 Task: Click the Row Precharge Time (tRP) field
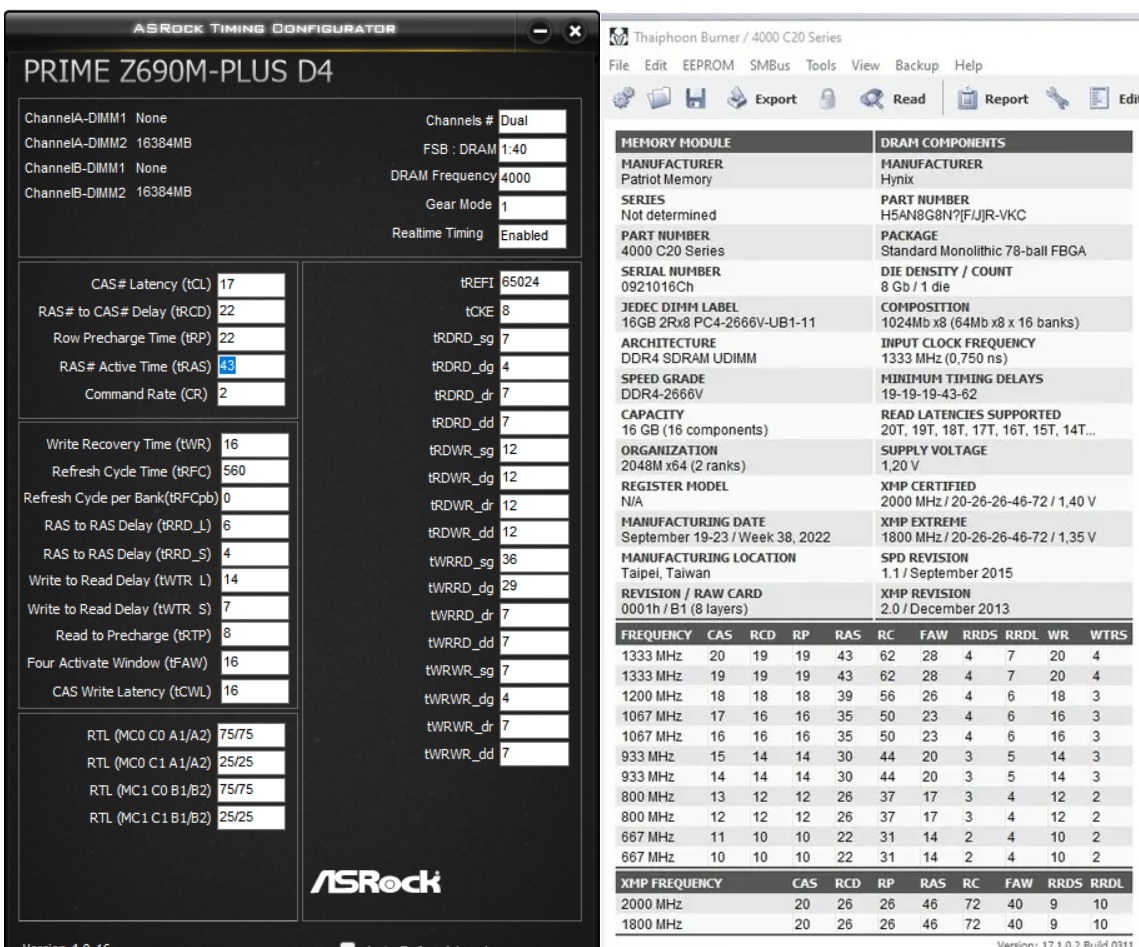coord(251,338)
